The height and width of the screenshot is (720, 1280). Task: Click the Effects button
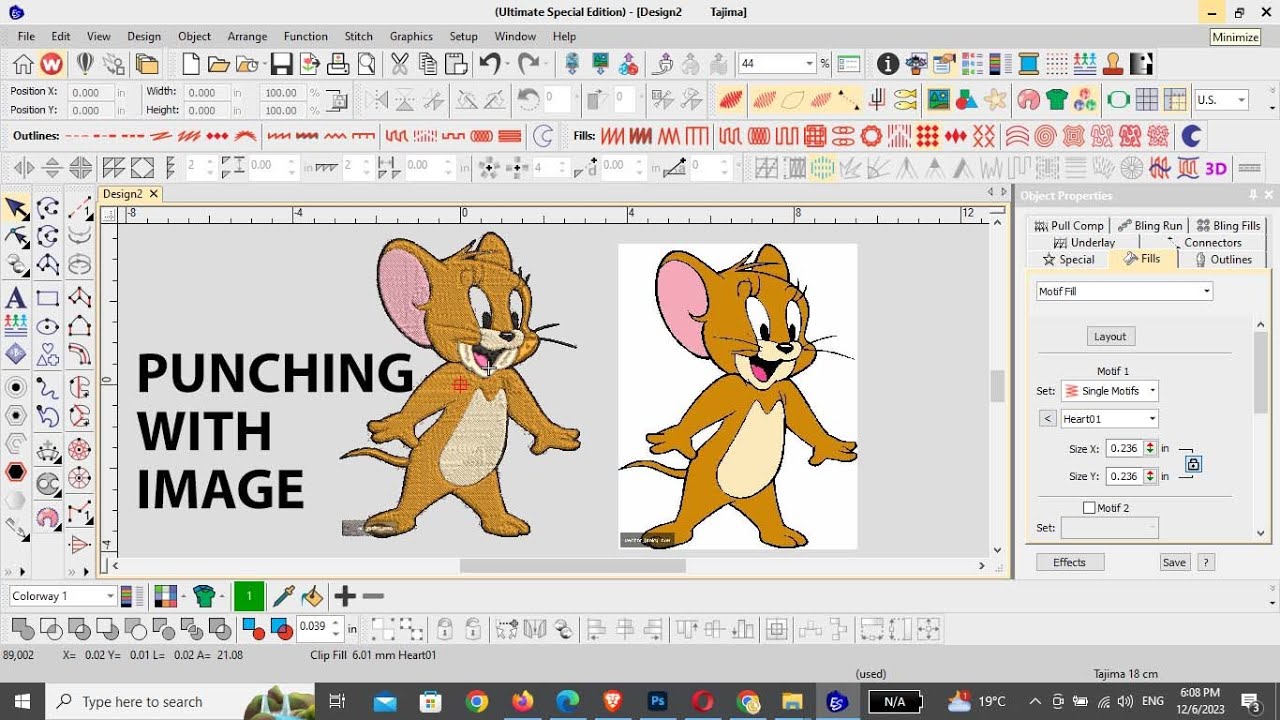click(1069, 563)
